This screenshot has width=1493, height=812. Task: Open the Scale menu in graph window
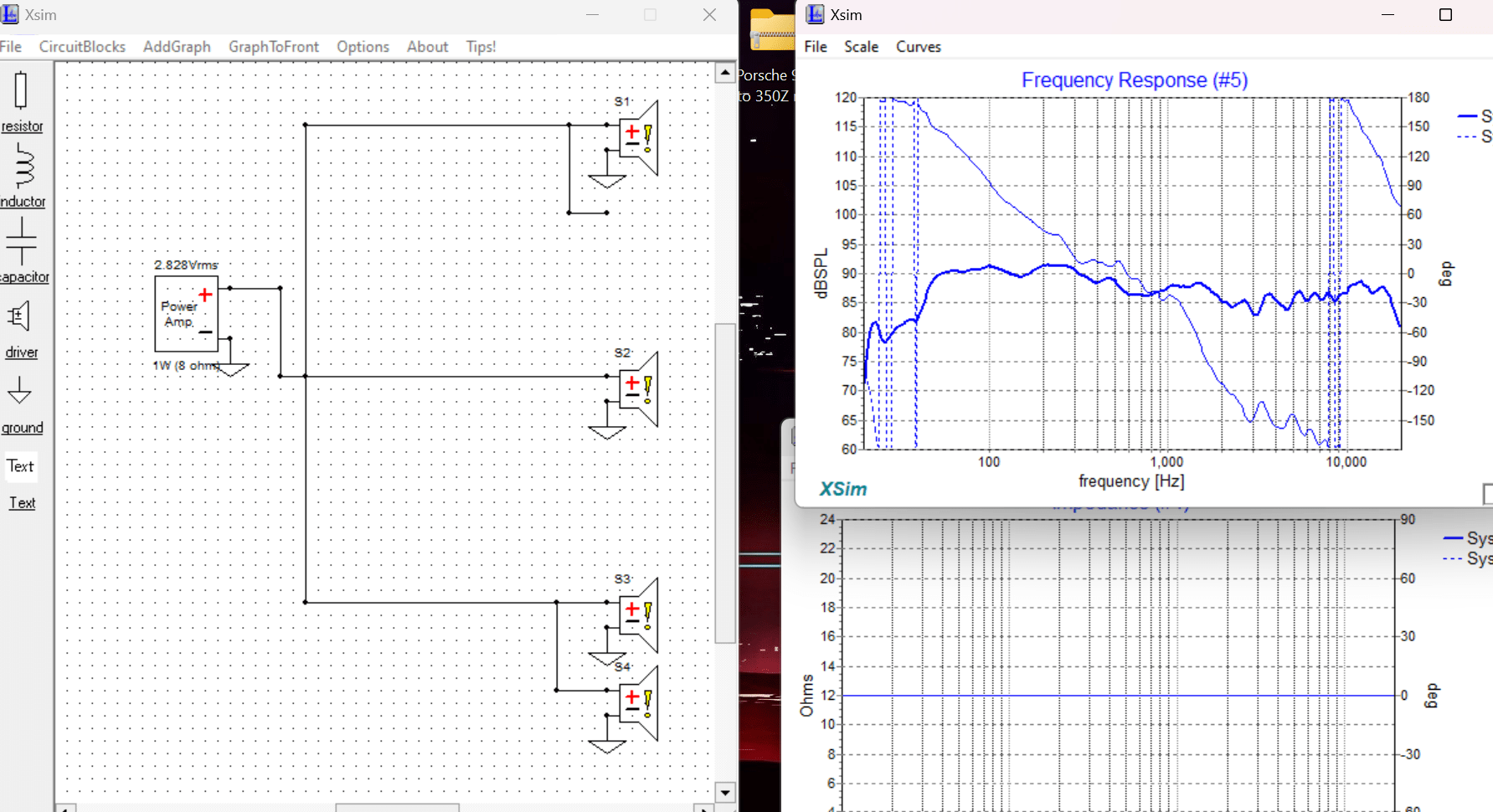pyautogui.click(x=861, y=47)
